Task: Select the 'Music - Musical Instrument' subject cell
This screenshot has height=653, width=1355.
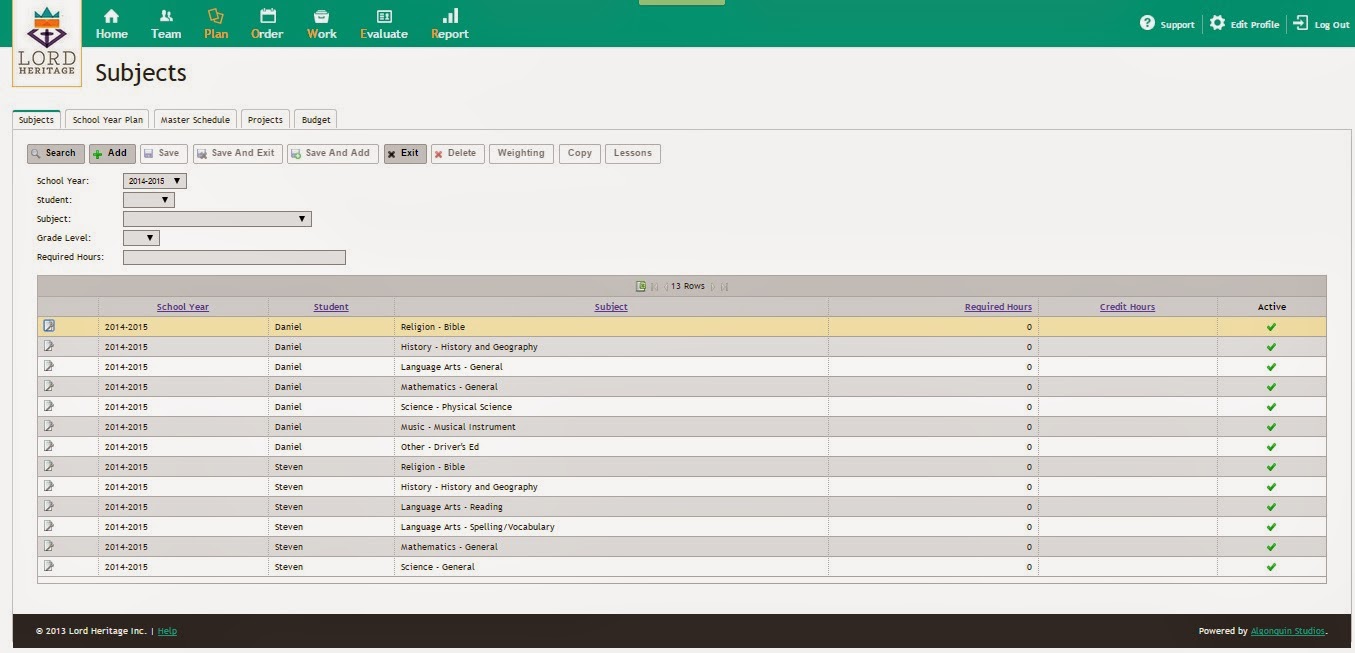Action: (611, 427)
